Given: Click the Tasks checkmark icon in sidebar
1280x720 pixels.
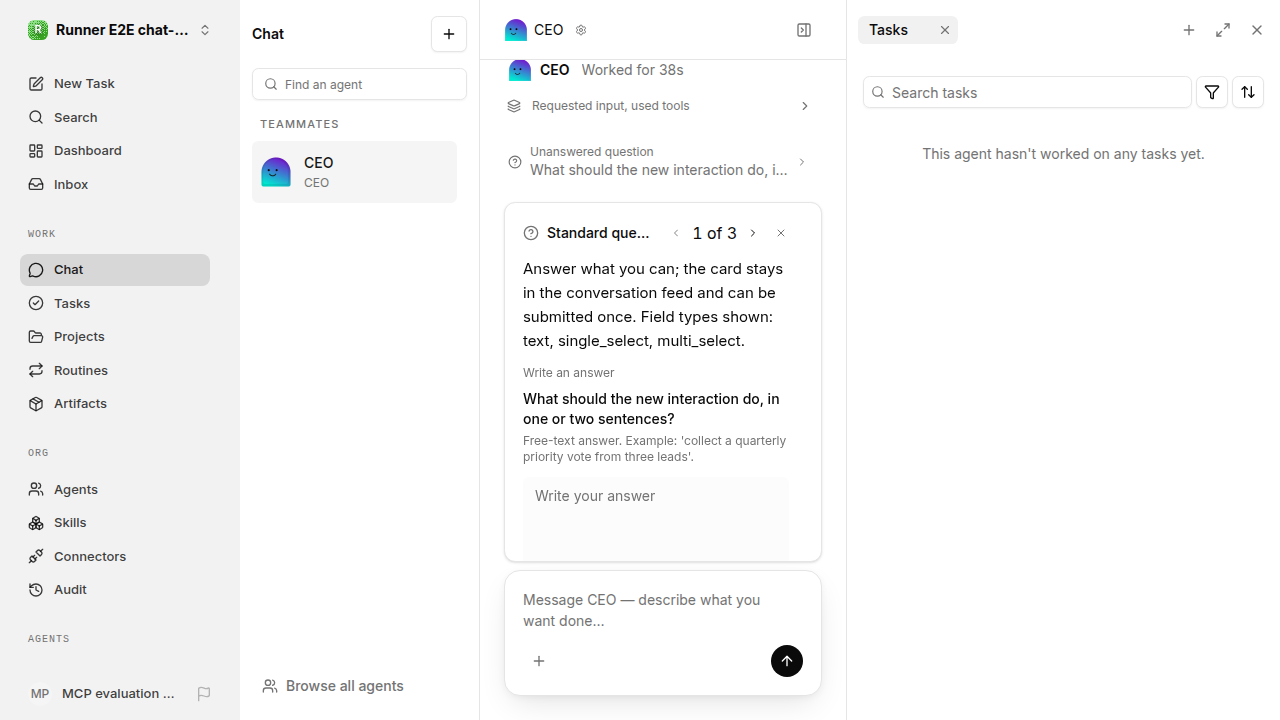Looking at the screenshot, I should pyautogui.click(x=36, y=303).
